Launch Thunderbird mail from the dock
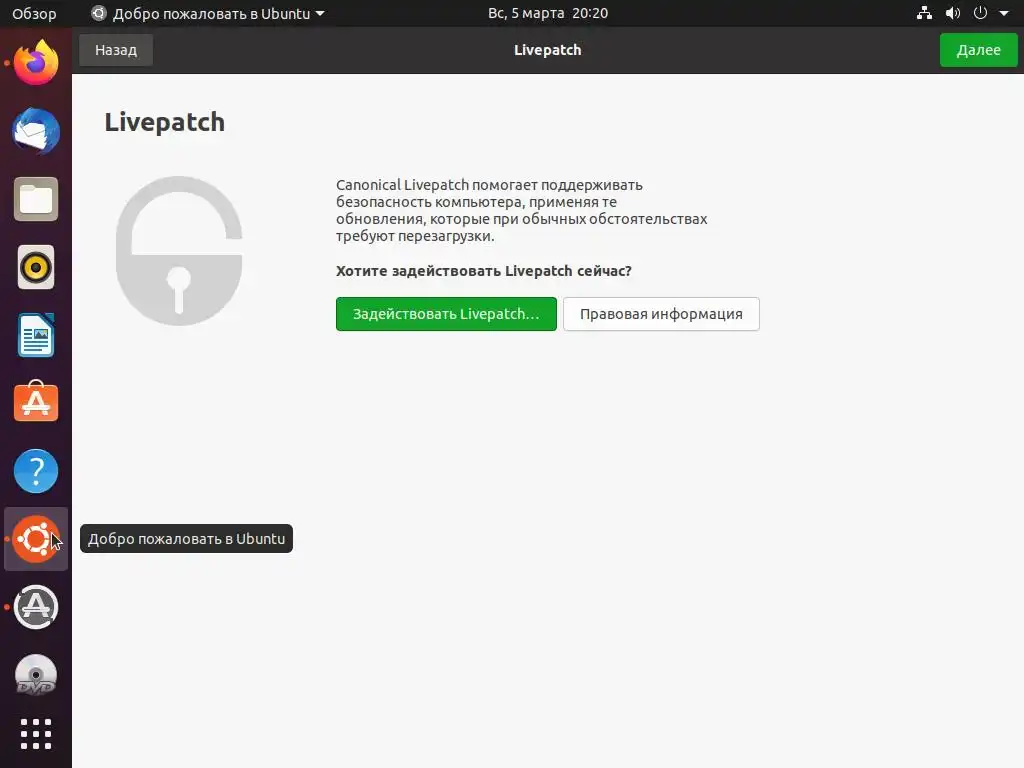Viewport: 1024px width, 768px height. pos(36,131)
